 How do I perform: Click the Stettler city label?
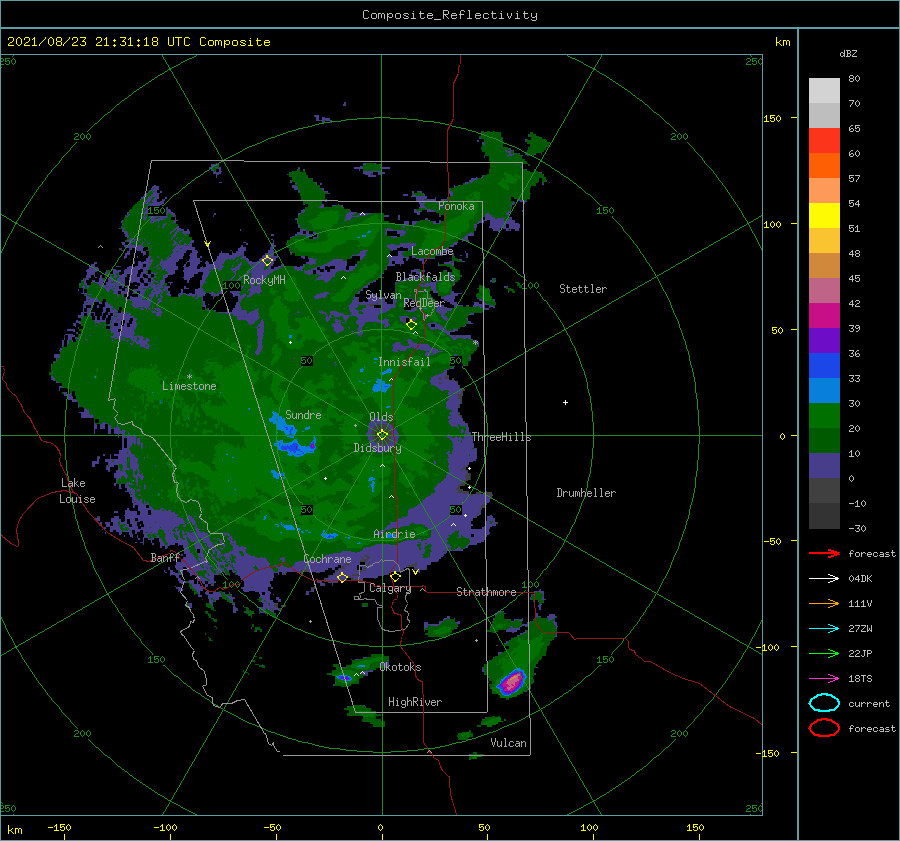[x=583, y=289]
